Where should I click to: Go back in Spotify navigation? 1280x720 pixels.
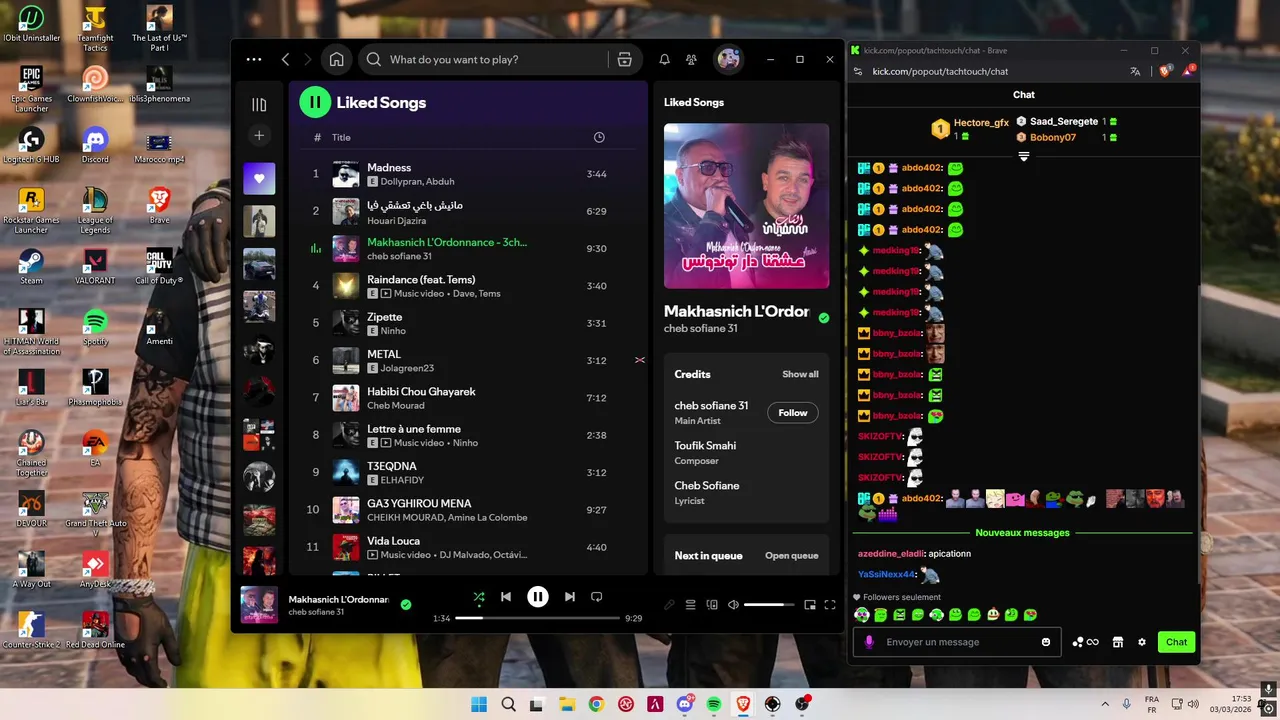click(285, 60)
